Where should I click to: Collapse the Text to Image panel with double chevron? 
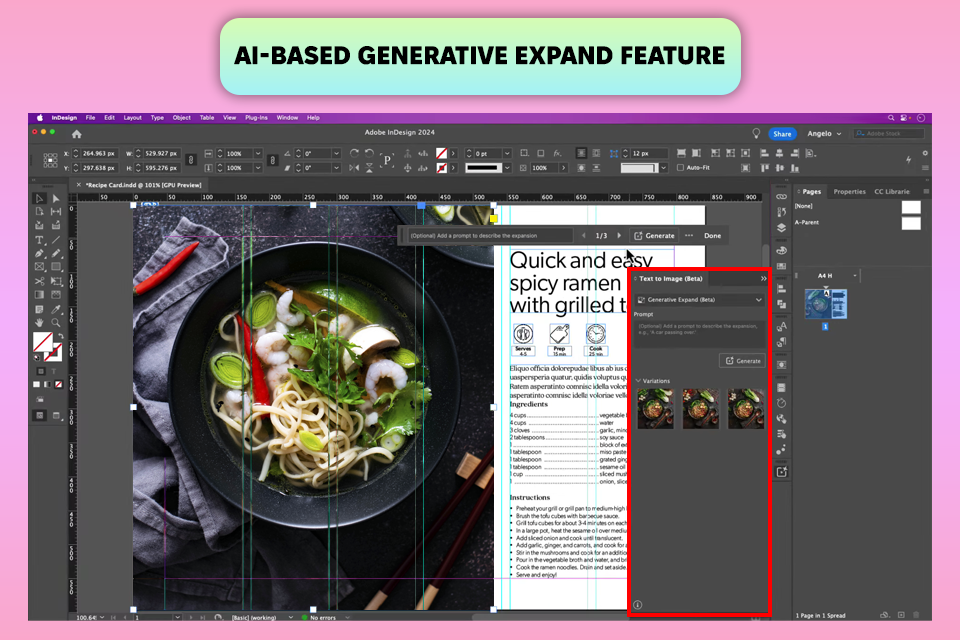point(763,279)
